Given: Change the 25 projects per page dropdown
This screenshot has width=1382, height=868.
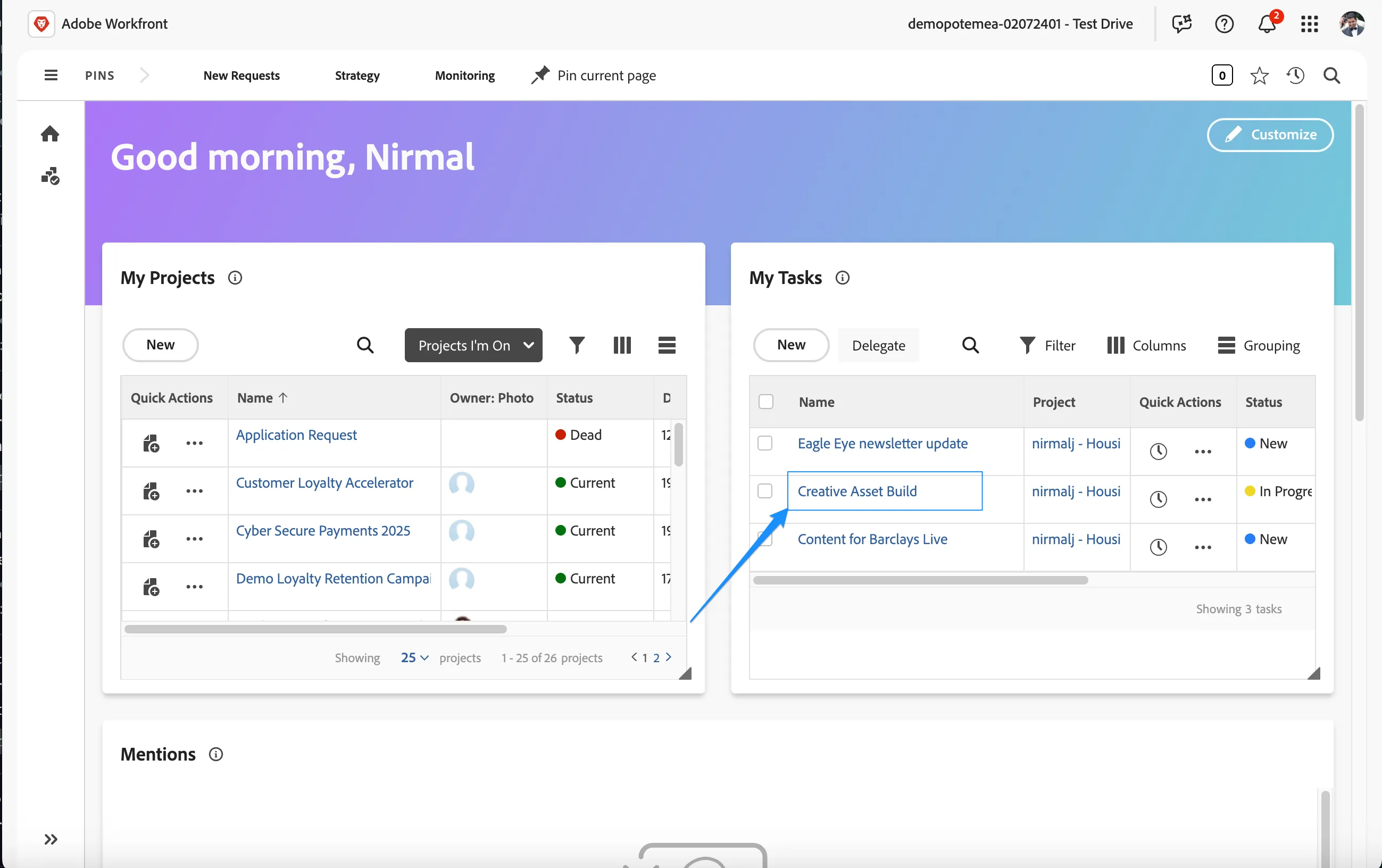Looking at the screenshot, I should coord(414,657).
